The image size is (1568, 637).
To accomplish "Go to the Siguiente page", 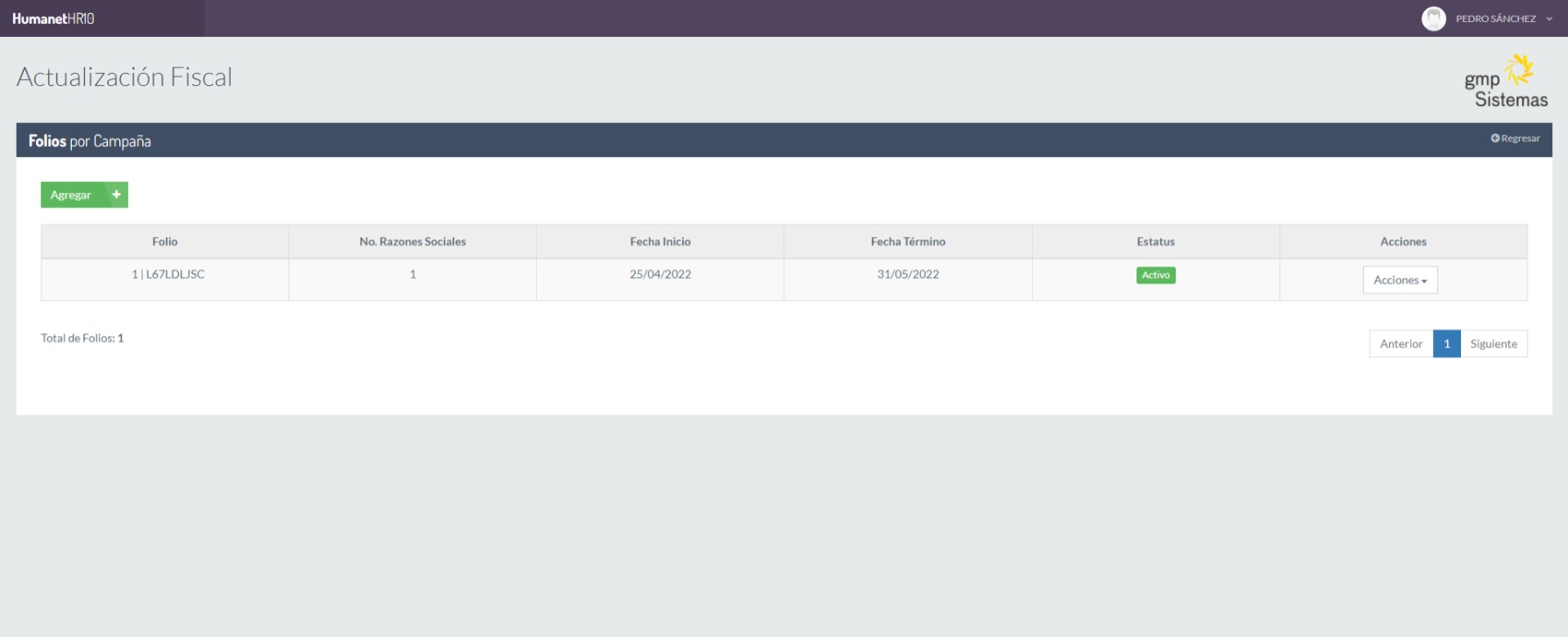I will pyautogui.click(x=1493, y=344).
